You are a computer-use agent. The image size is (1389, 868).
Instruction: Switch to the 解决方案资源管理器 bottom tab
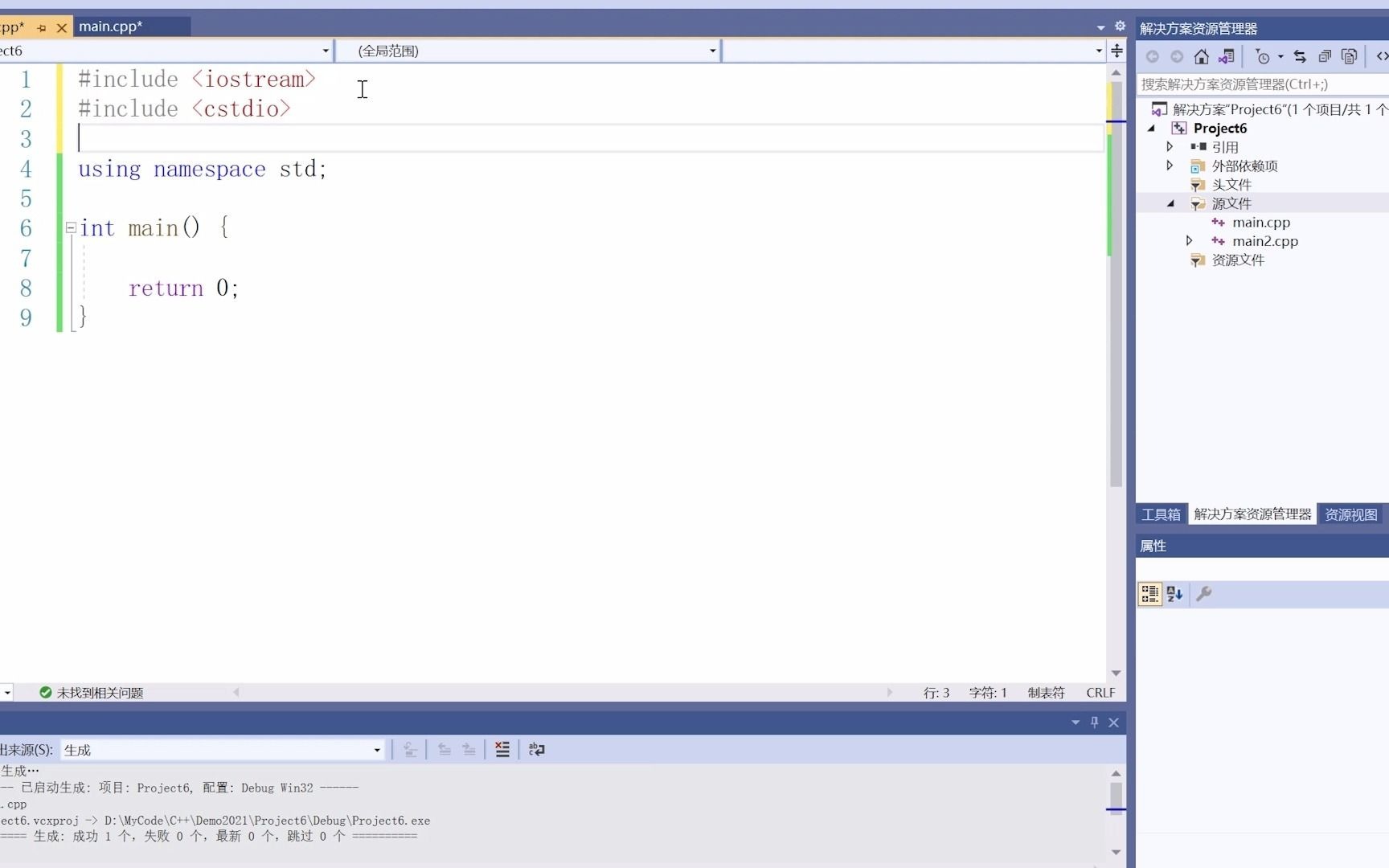1252,514
